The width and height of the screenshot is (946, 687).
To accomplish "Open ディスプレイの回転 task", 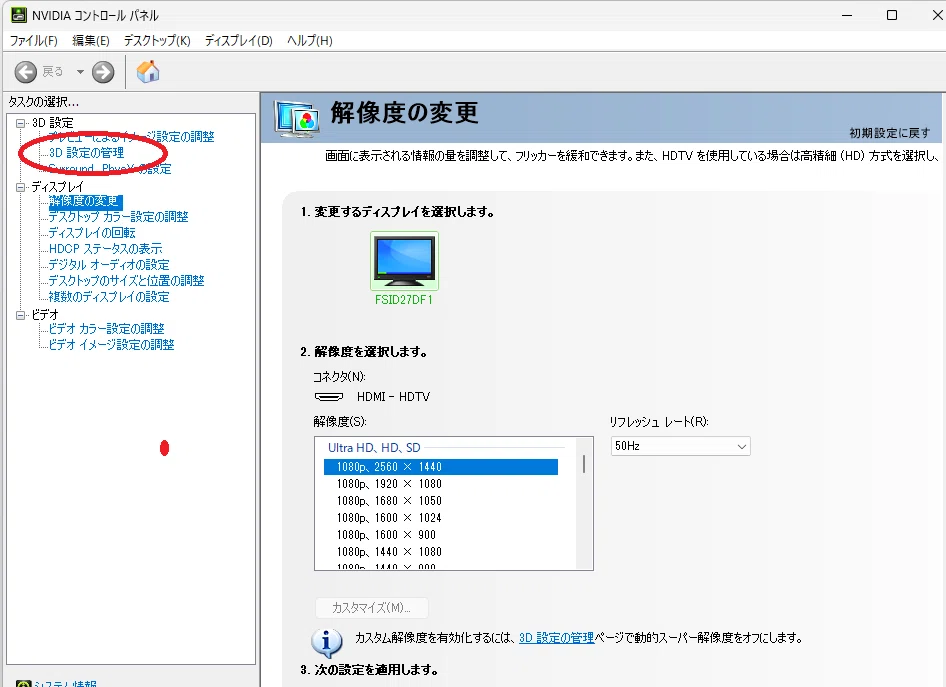I will pyautogui.click(x=92, y=233).
